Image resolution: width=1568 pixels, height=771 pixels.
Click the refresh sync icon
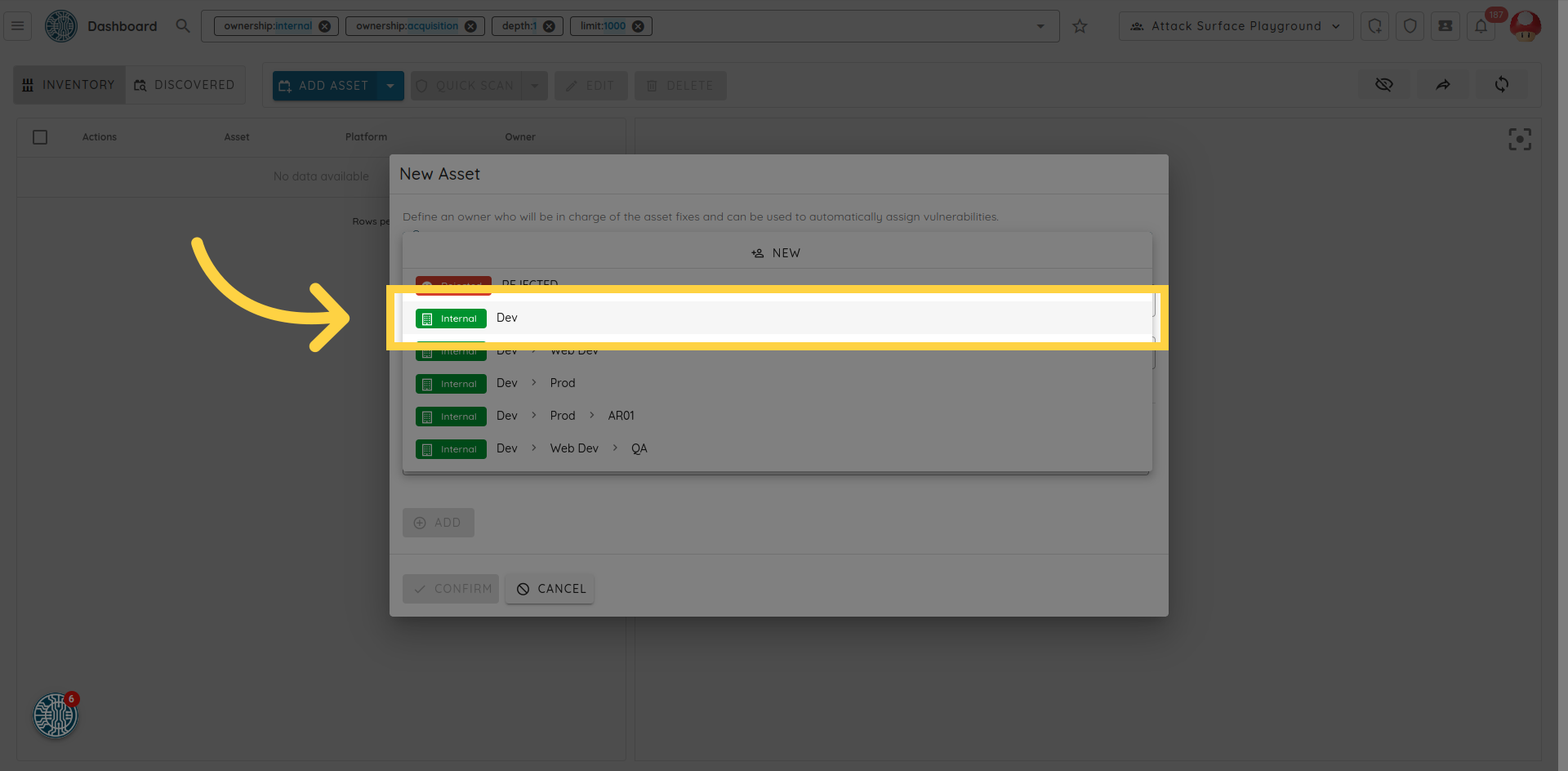[x=1501, y=85]
